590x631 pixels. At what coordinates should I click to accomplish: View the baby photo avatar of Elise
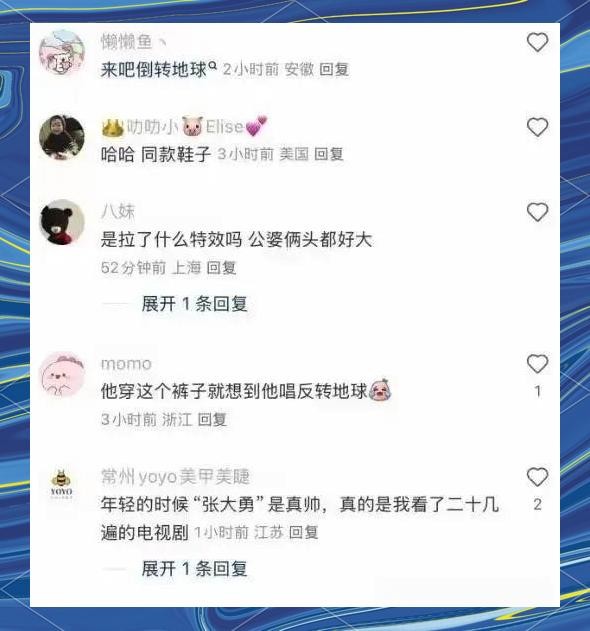[62, 138]
